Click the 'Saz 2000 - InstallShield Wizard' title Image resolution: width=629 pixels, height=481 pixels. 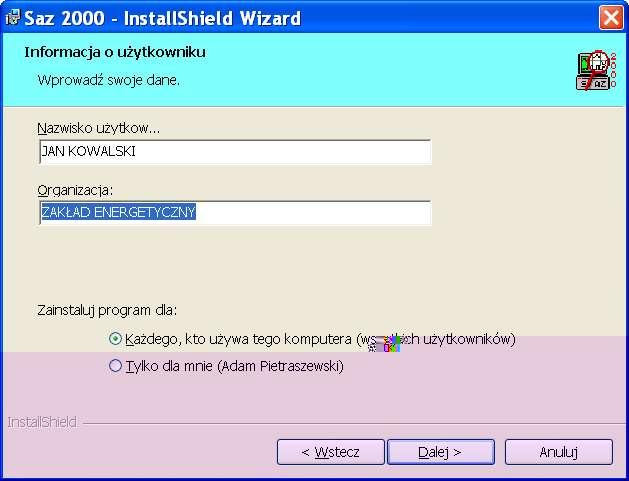162,18
